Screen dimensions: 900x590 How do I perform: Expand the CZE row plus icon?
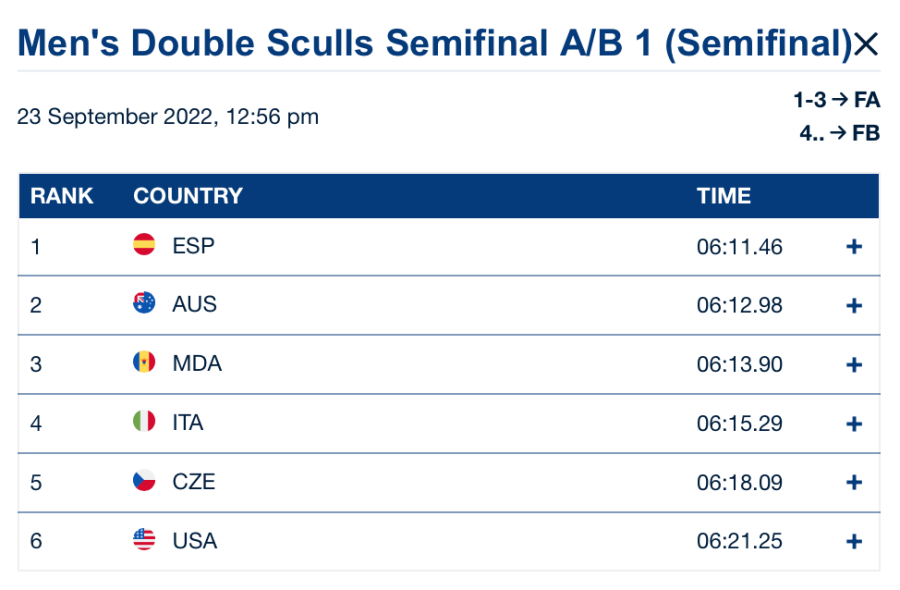point(854,482)
